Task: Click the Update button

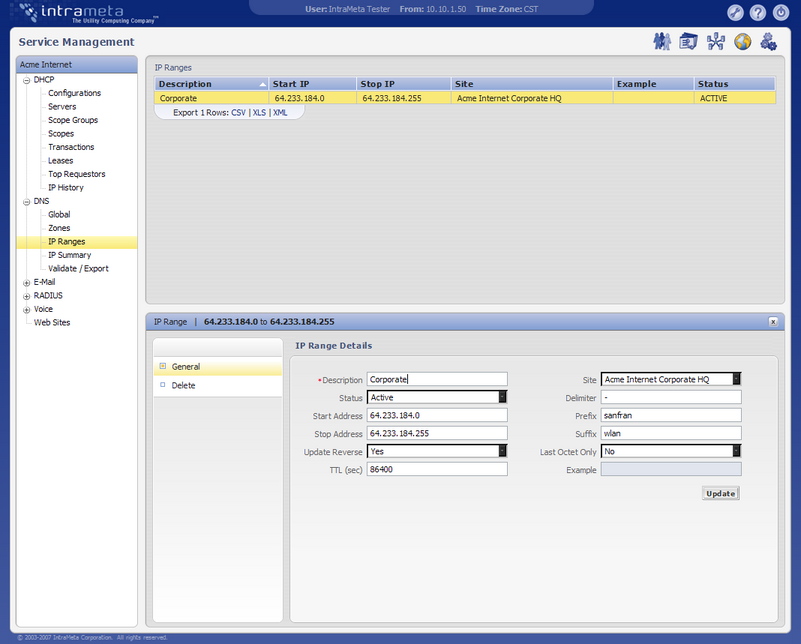Action: coord(720,493)
